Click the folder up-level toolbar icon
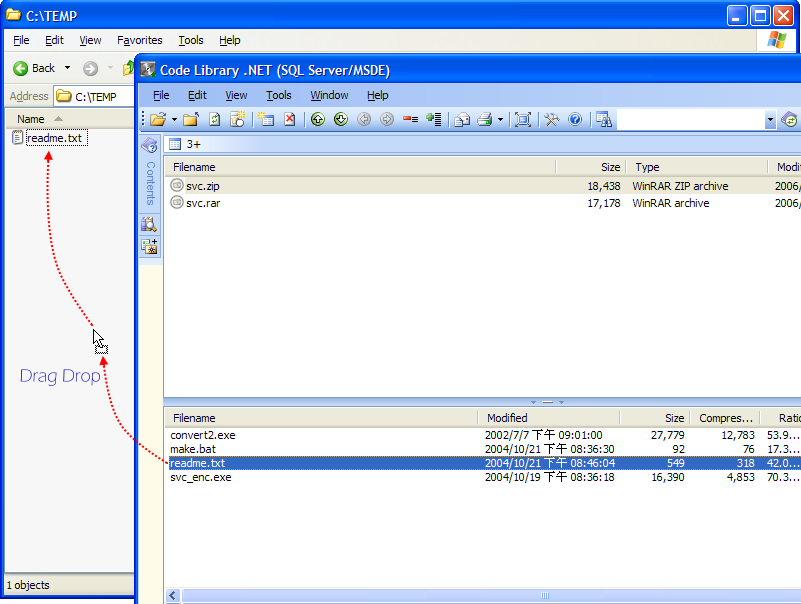 coord(191,120)
